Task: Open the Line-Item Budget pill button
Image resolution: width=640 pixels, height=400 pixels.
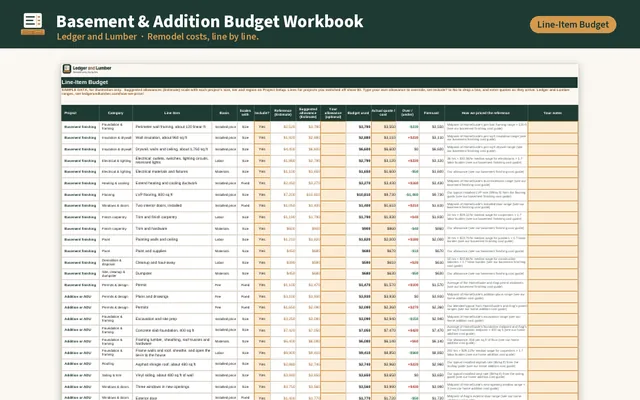Action: point(573,24)
